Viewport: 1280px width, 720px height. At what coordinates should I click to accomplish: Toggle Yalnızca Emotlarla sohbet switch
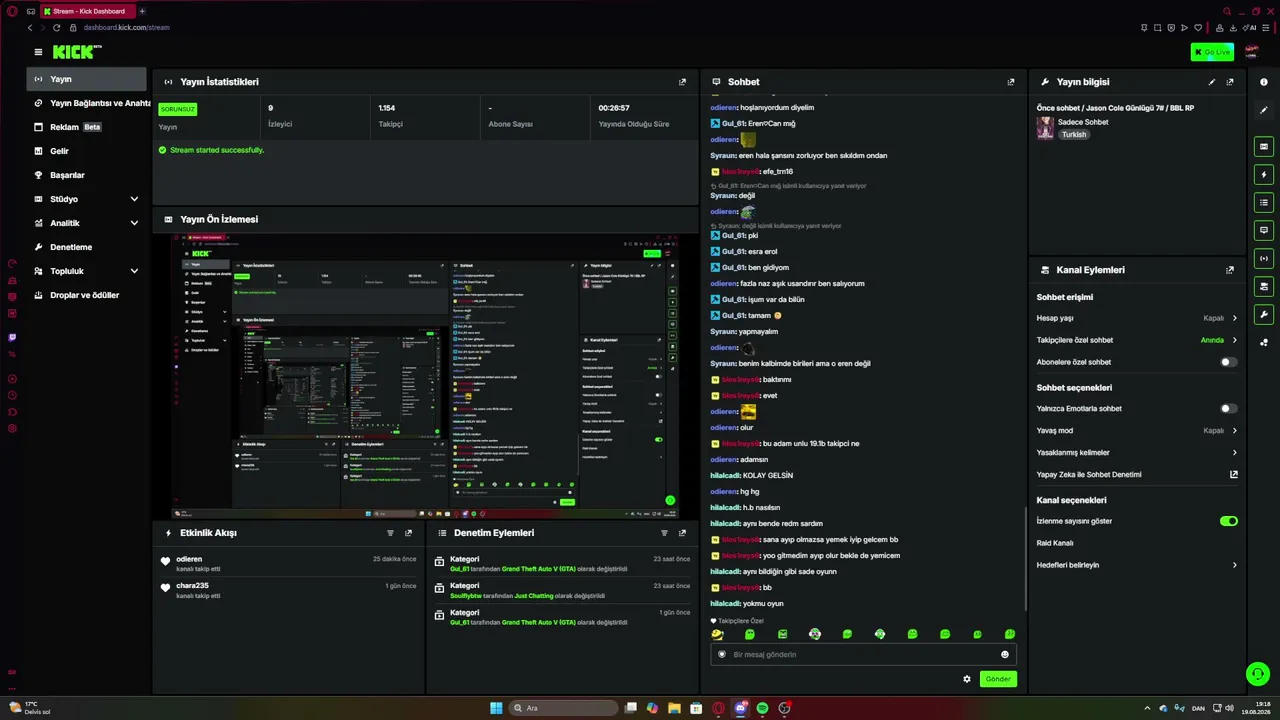pyautogui.click(x=1229, y=409)
